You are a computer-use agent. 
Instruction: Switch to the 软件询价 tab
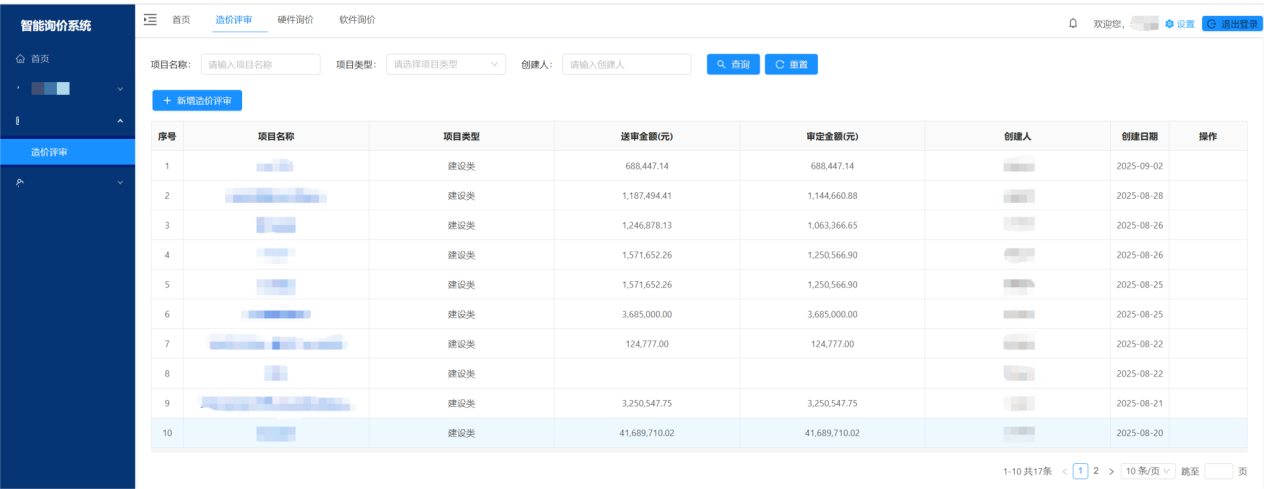pos(357,20)
